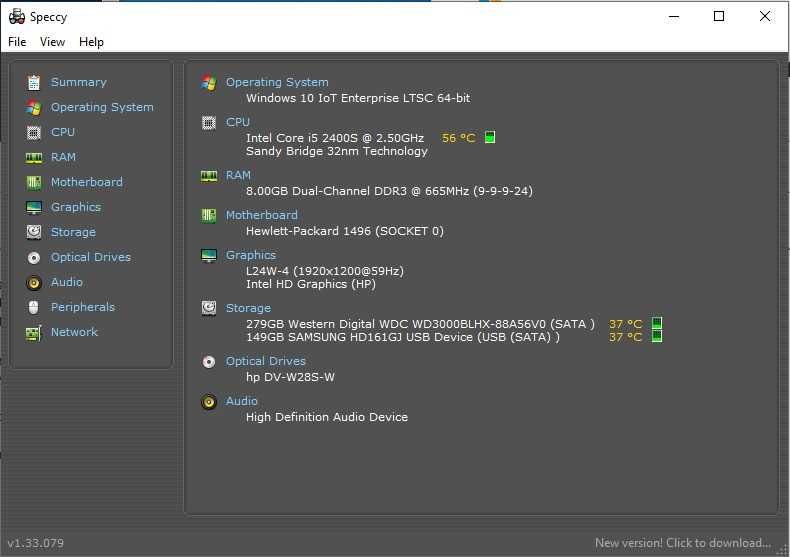Click the RAM stick icon in sidebar
The image size is (790, 557).
point(34,158)
